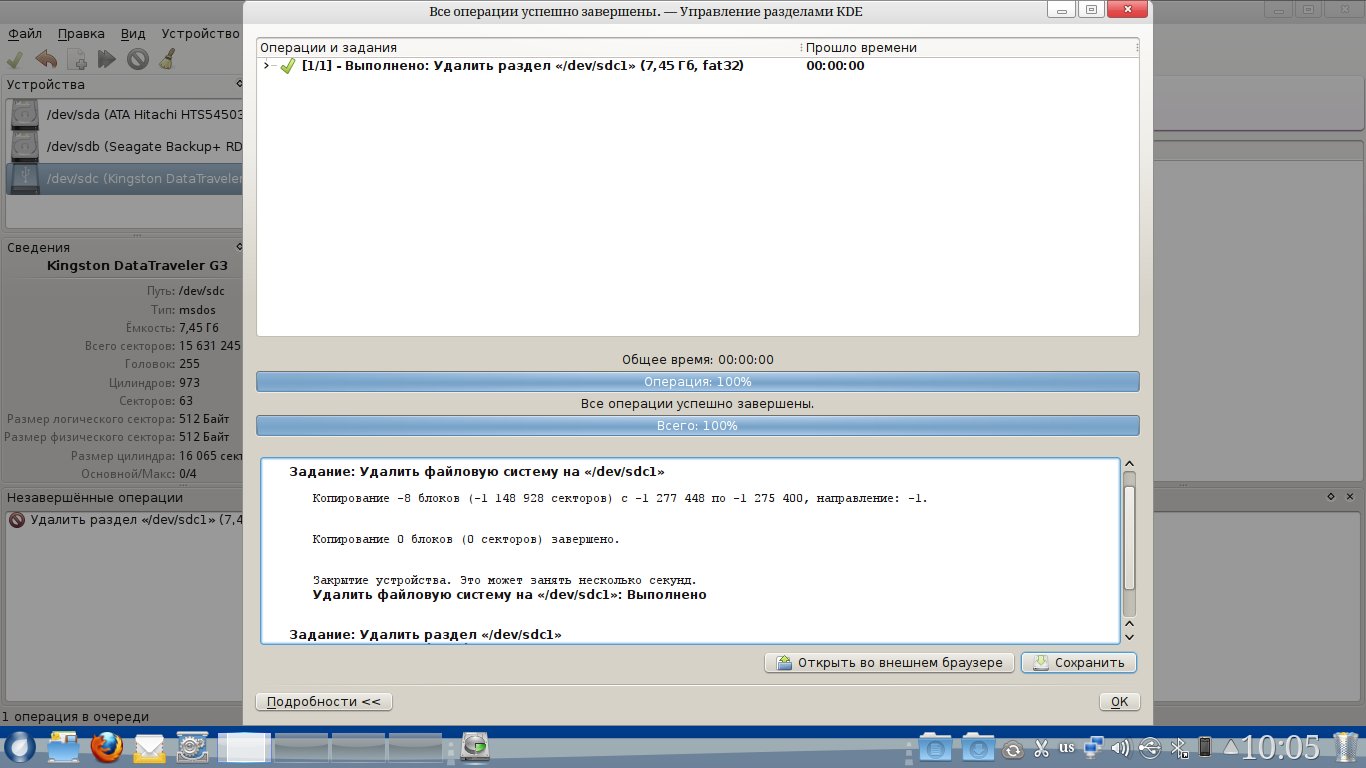The width and height of the screenshot is (1366, 768).
Task: Click the circular cancel toolbar icon
Action: click(138, 59)
